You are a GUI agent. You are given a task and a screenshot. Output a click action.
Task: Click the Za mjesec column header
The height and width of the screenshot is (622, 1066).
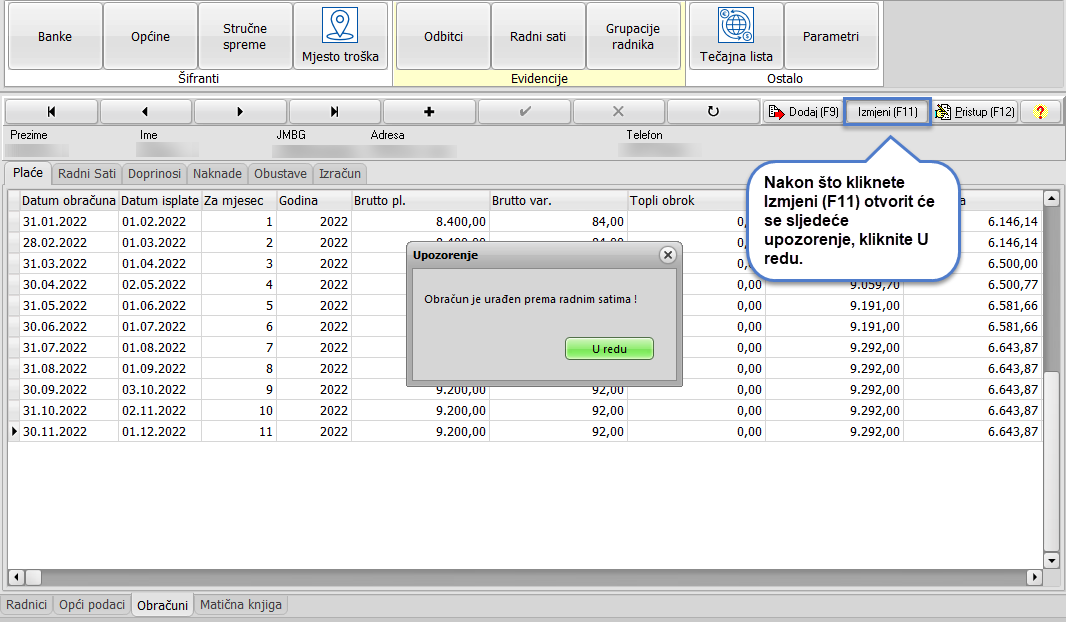(239, 201)
